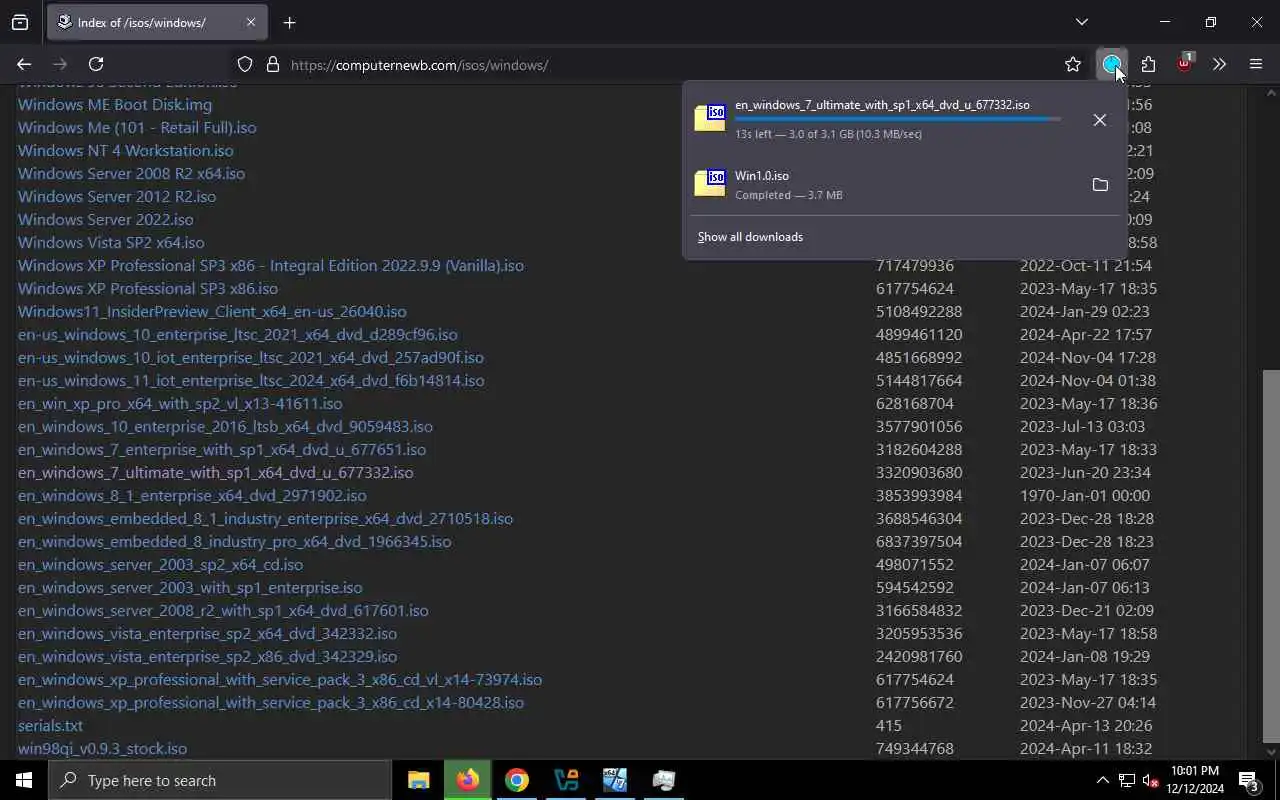Open en-us_windows_11_iot_enterprise_ltsc_2024 link

(x=251, y=380)
